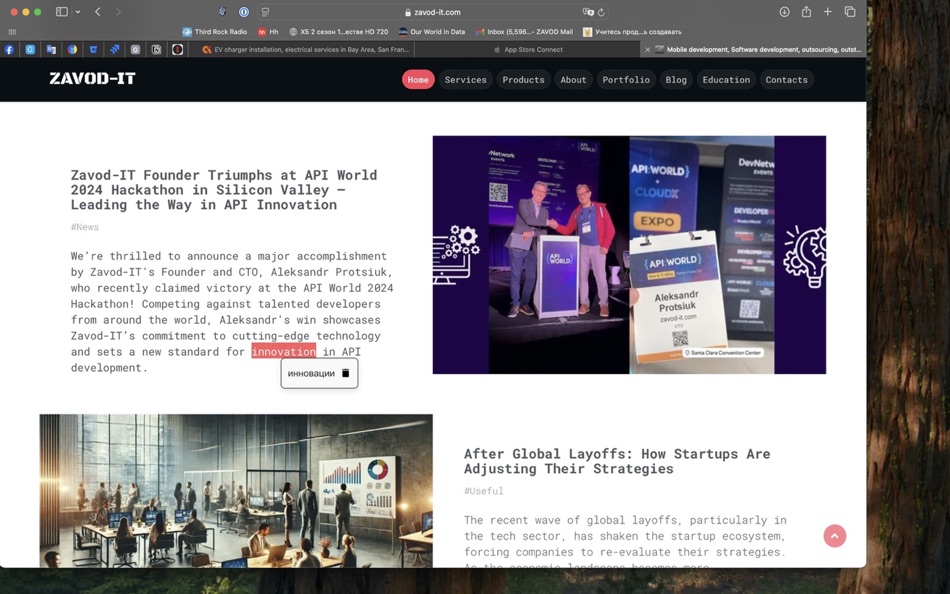Switch to the pinned Bitbucket tab
This screenshot has width=950, height=594.
[93, 50]
